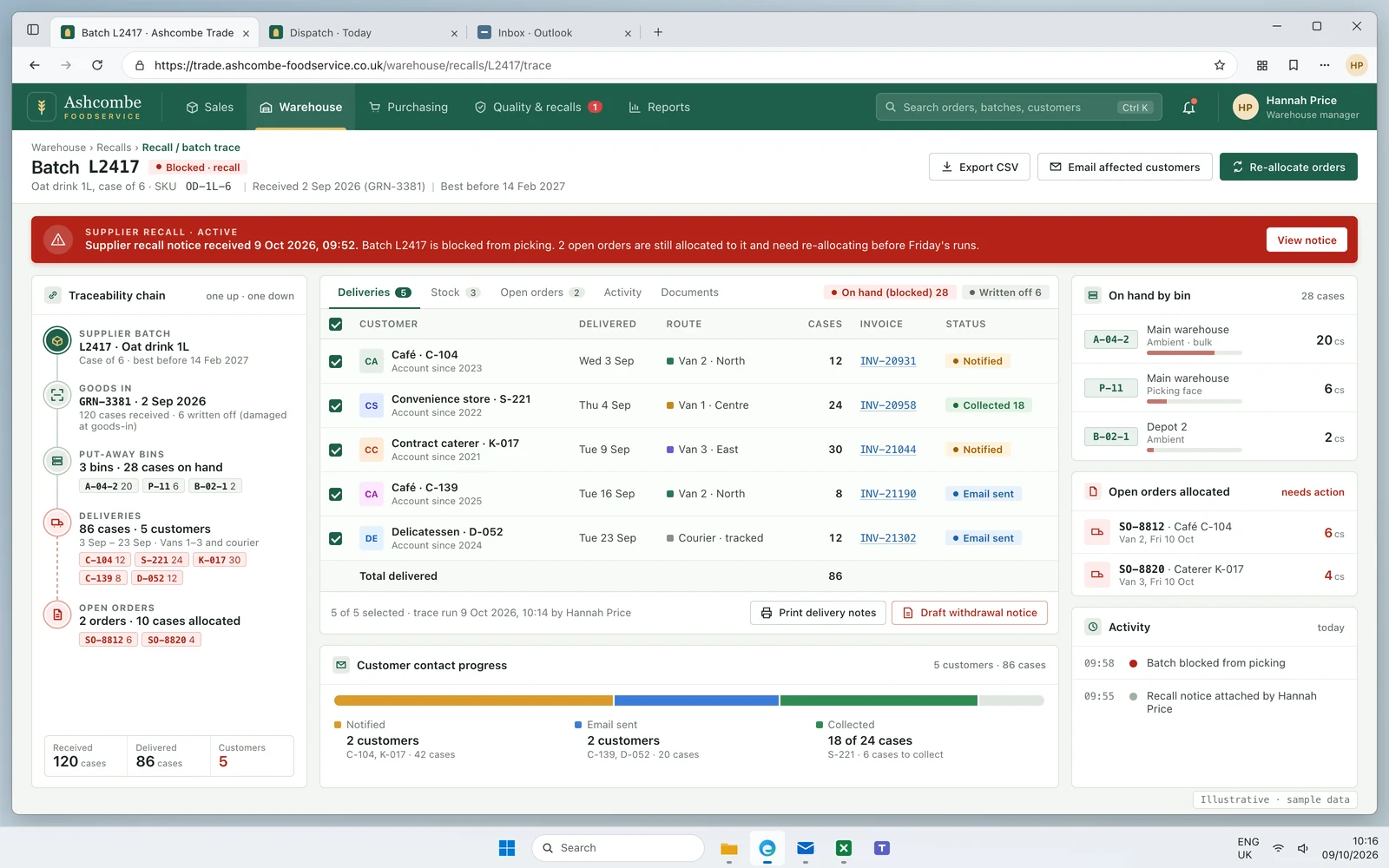Uncheck the Café C-139 row checkbox
The height and width of the screenshot is (868, 1389).
(336, 494)
